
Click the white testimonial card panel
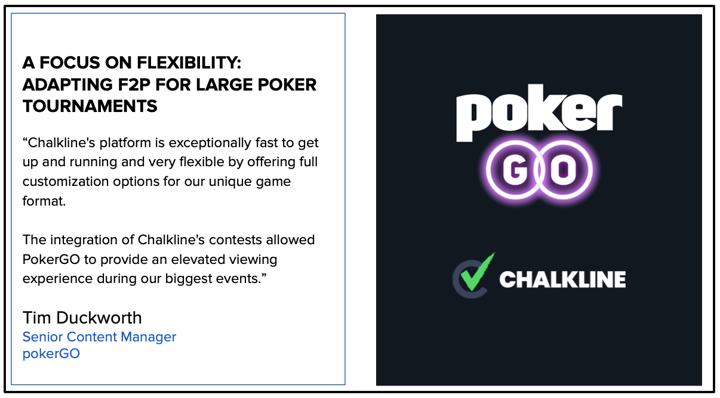pyautogui.click(x=178, y=199)
